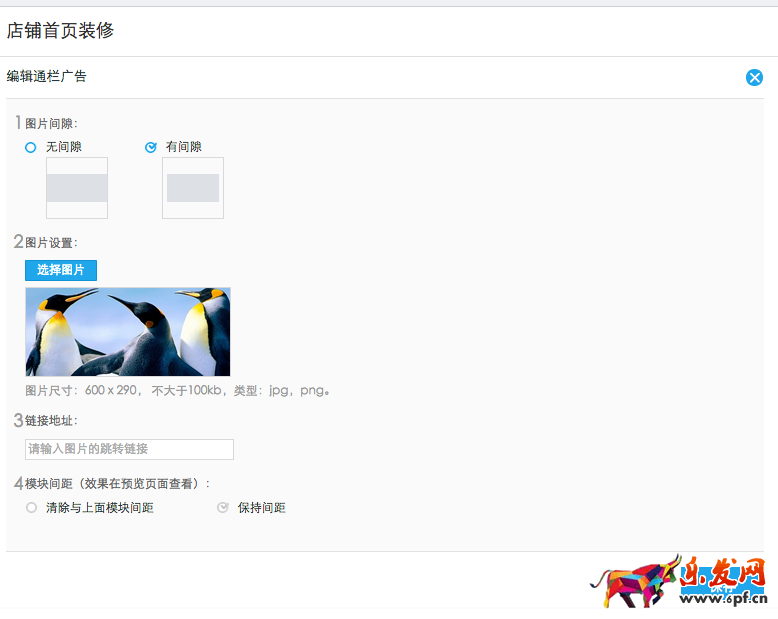Click the 选择图片 button
This screenshot has height=619, width=778.
(x=61, y=270)
